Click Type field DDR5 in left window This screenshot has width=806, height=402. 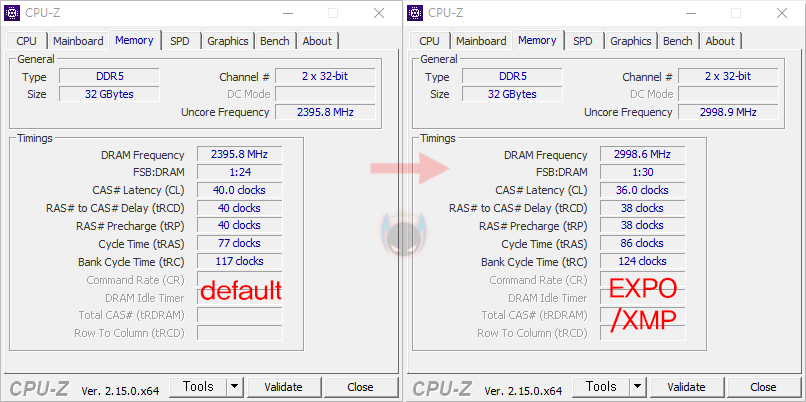pos(109,77)
